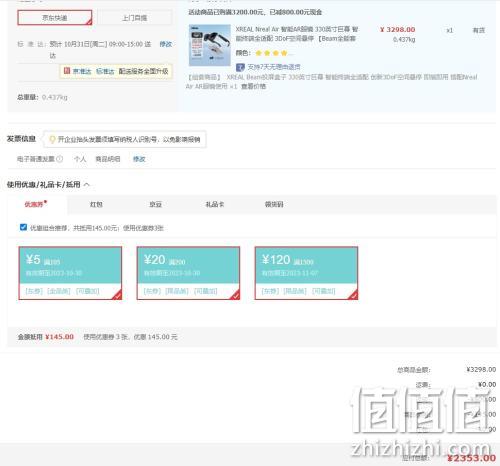Select the 京东快递 delivery option
500x466 pixels.
55,17
